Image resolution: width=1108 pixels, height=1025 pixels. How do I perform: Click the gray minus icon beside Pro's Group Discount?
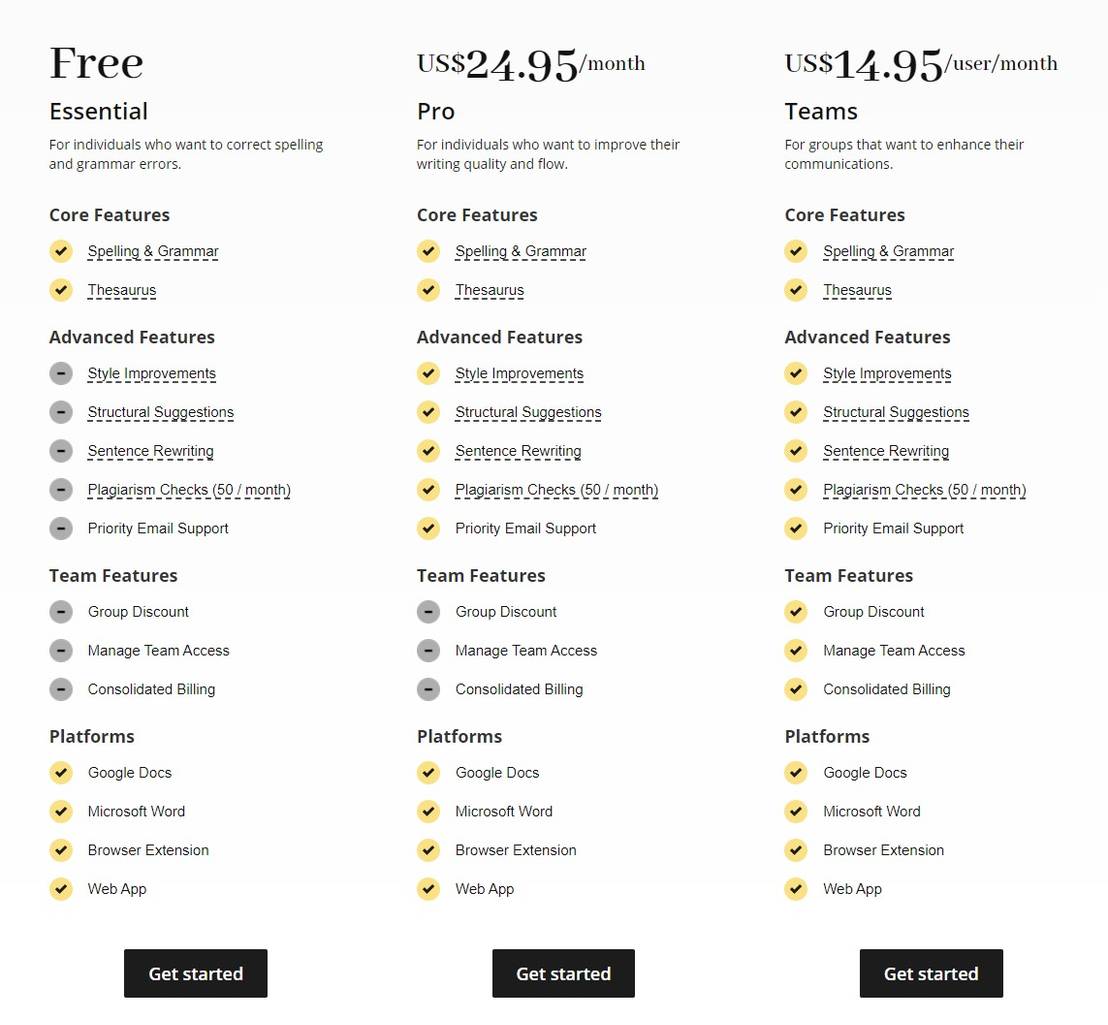coord(428,611)
